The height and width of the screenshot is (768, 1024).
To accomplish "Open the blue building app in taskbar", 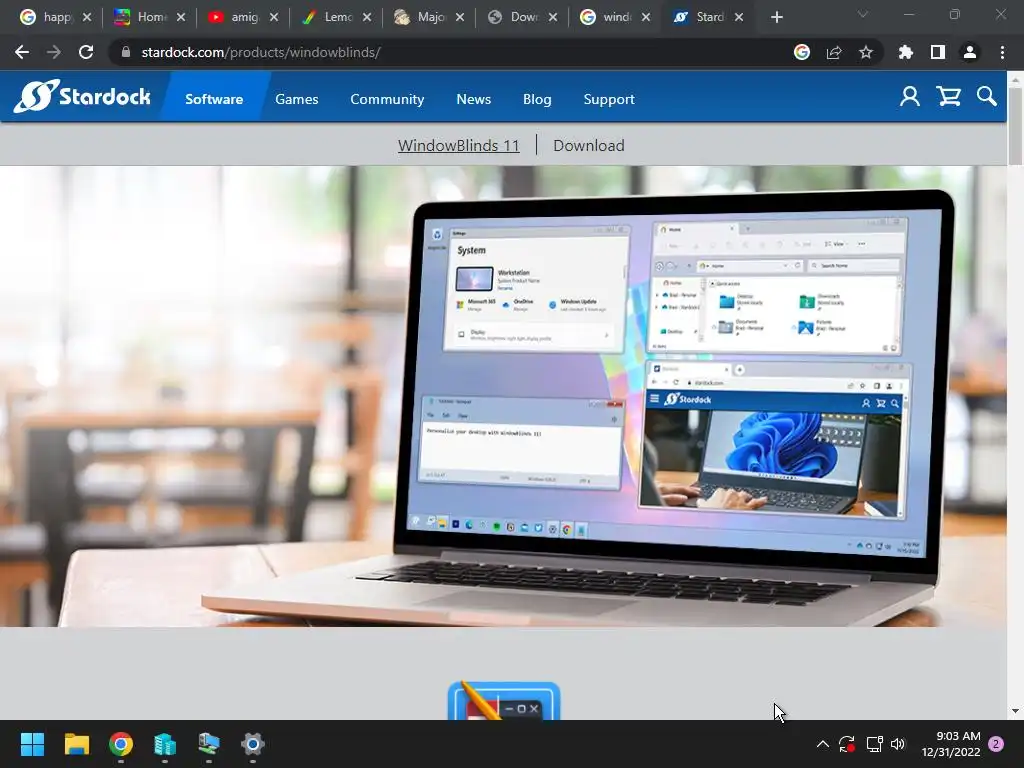I will 165,744.
